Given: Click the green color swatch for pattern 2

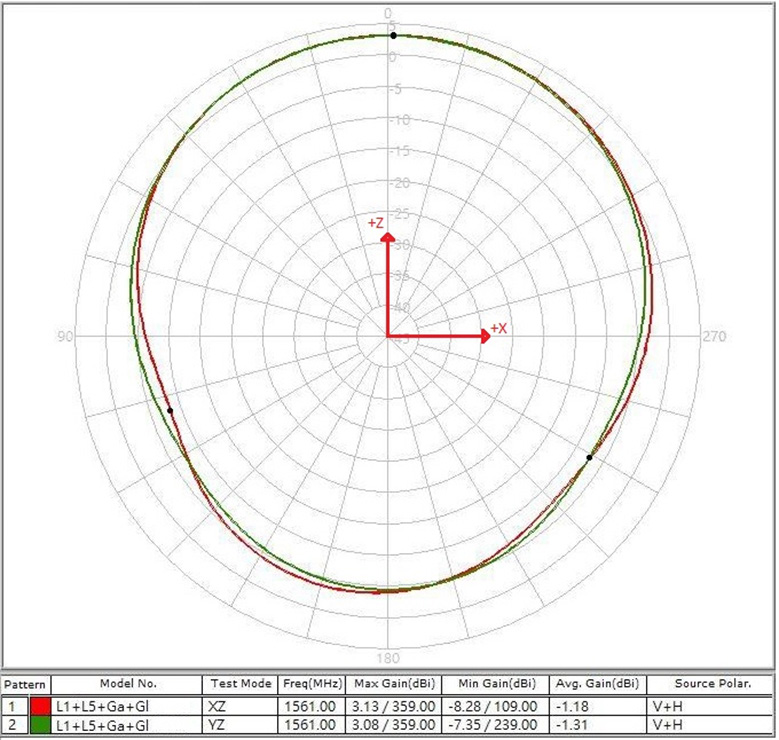Looking at the screenshot, I should click(x=42, y=724).
